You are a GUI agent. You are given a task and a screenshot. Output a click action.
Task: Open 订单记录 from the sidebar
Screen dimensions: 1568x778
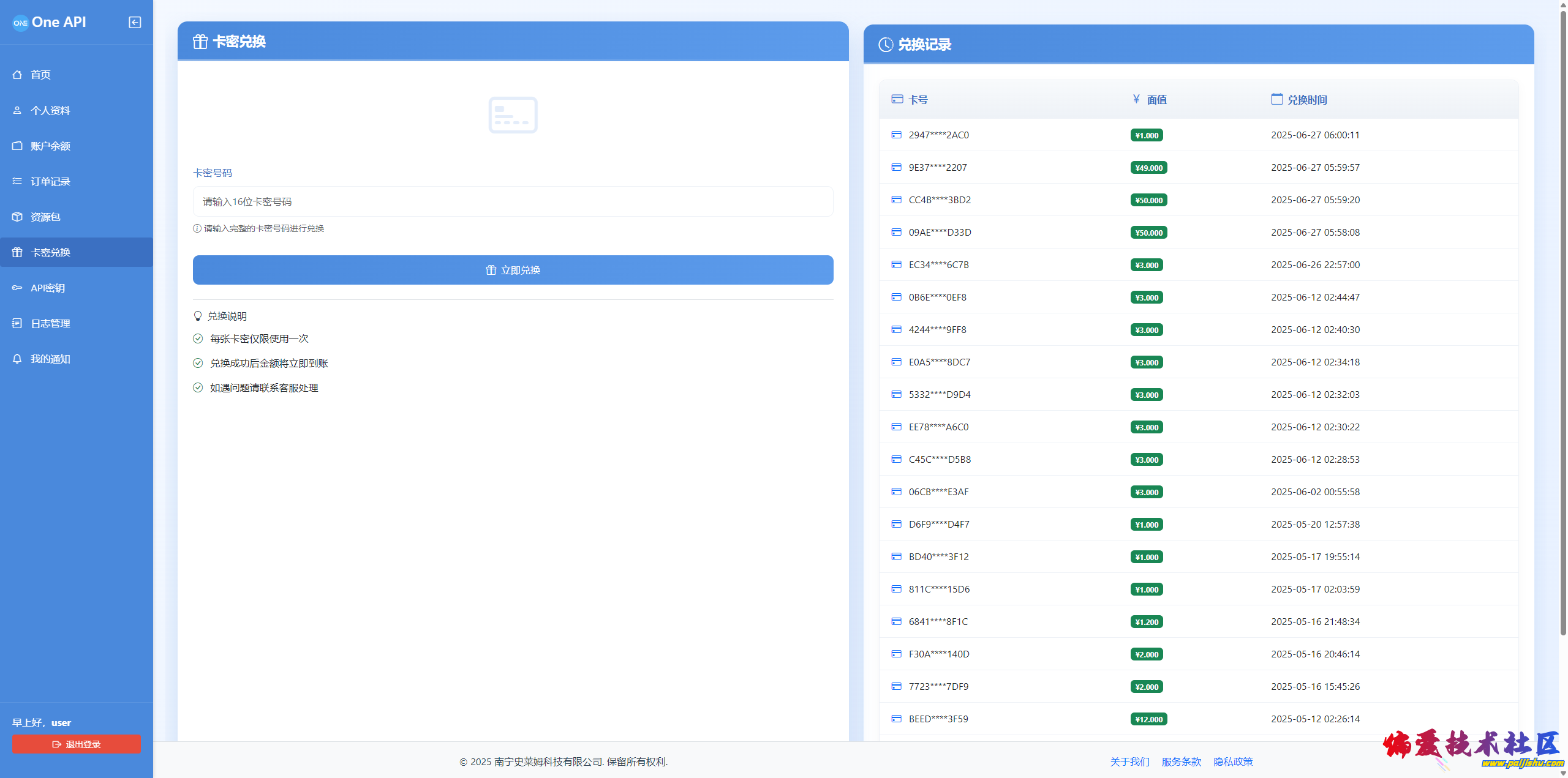(50, 181)
